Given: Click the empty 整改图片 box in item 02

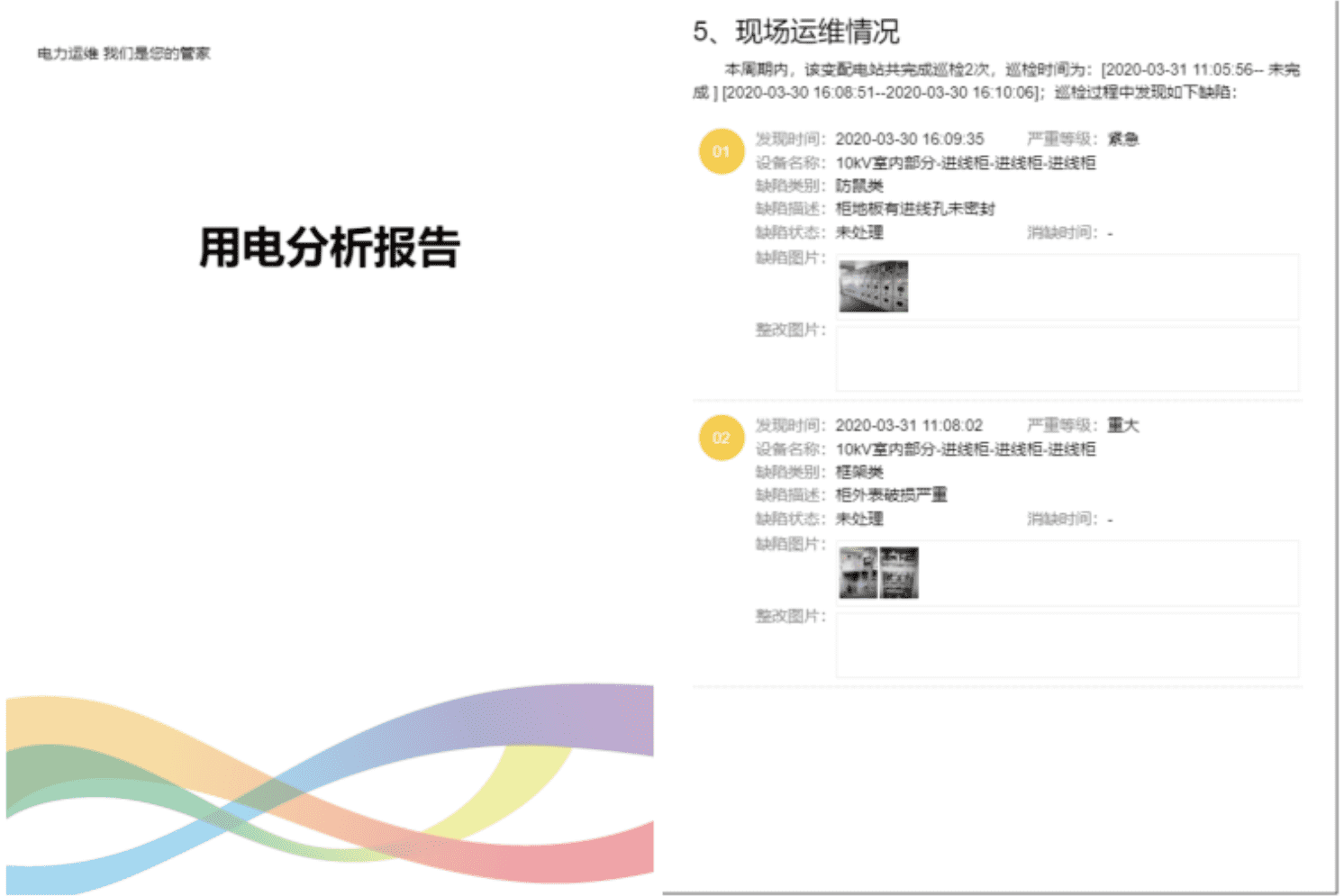Looking at the screenshot, I should point(1067,646).
